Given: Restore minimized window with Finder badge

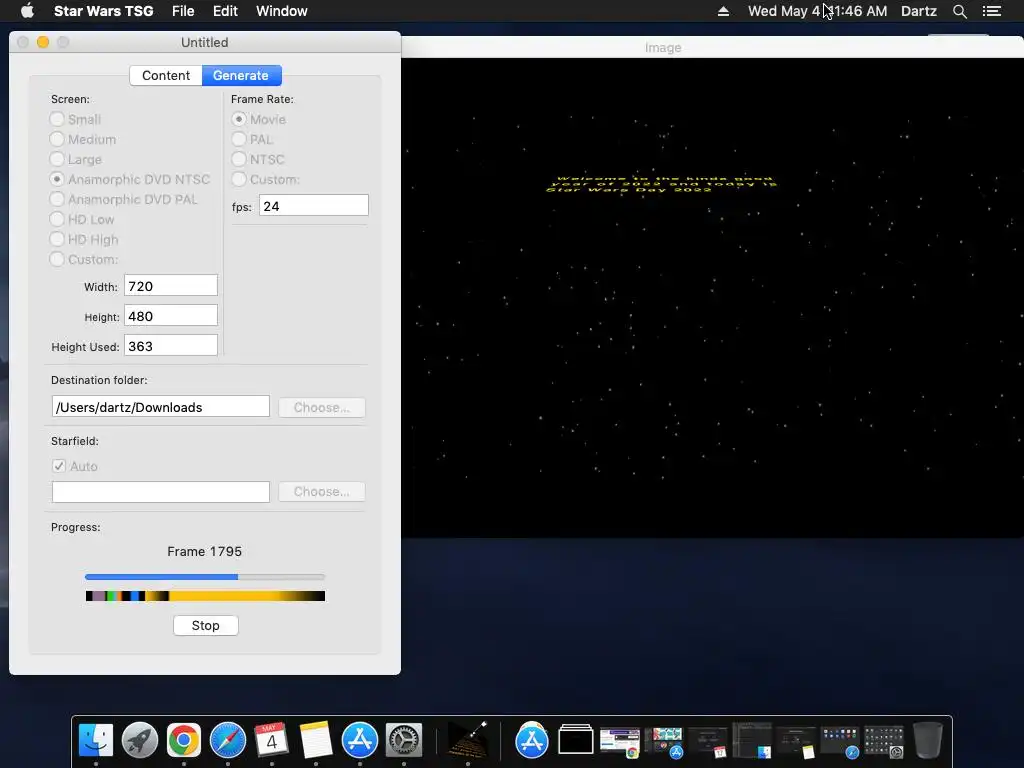Looking at the screenshot, I should [752, 741].
